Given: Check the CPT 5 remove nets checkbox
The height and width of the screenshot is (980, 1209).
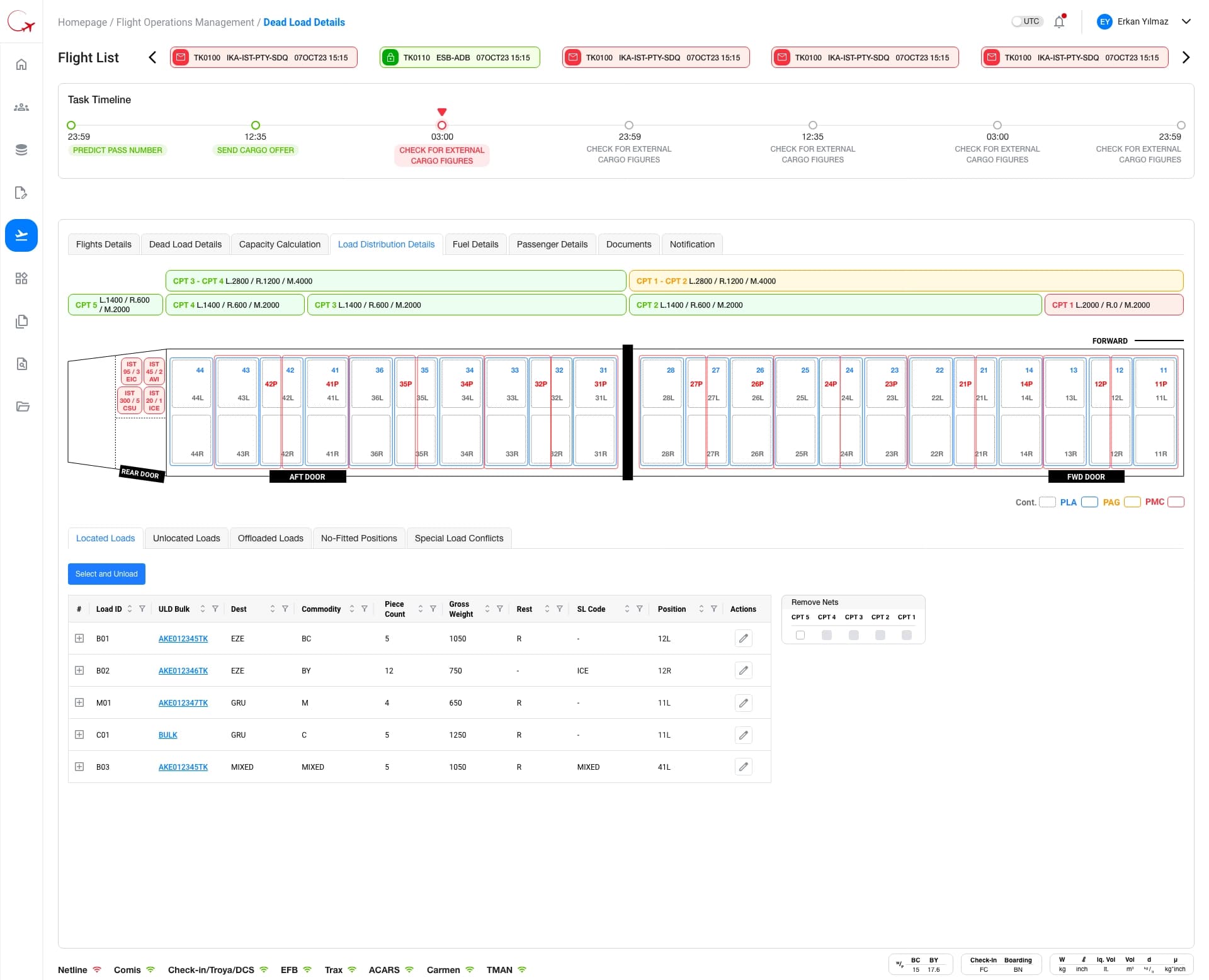Looking at the screenshot, I should coord(800,635).
